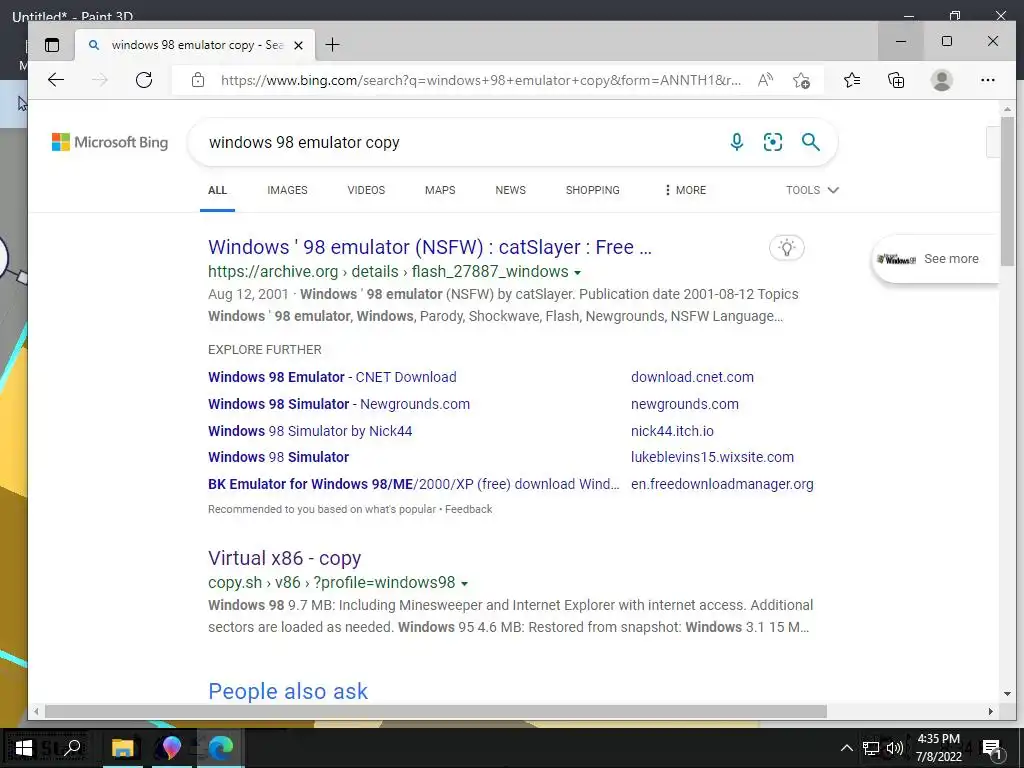Expand the archive.org URL dropdown arrow
This screenshot has width=1024, height=768.
tap(577, 272)
